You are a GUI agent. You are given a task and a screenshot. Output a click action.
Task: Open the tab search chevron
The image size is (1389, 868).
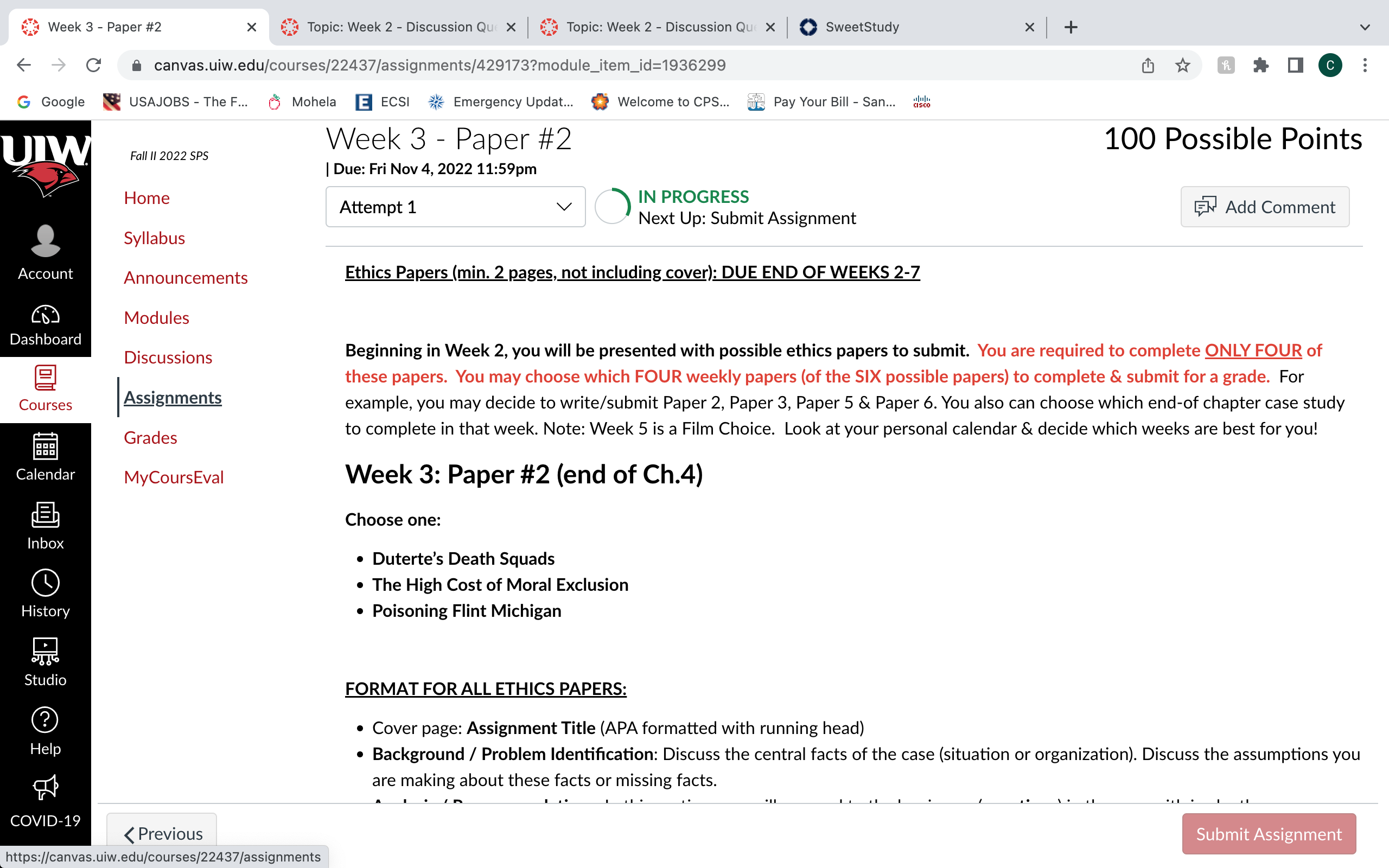point(1365,27)
